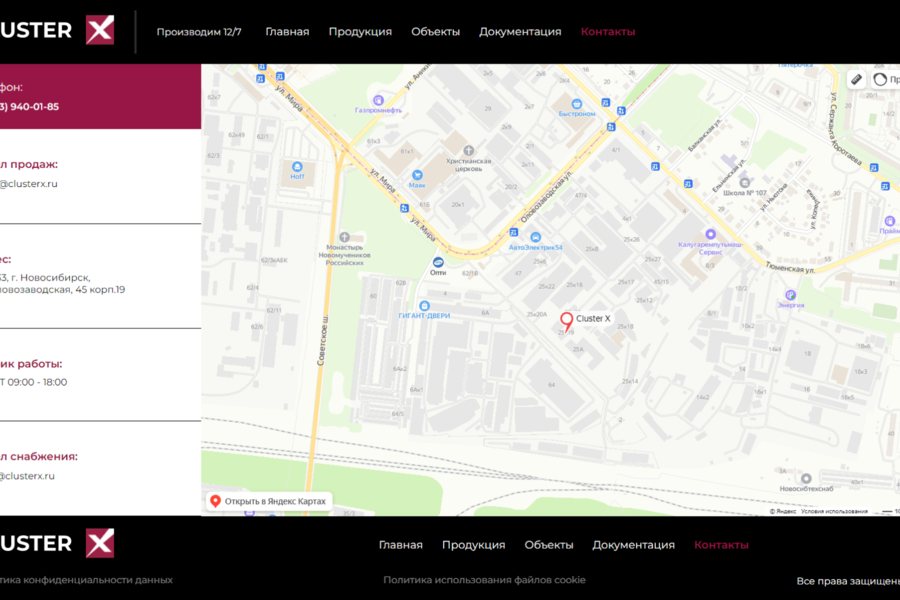Viewport: 900px width, 600px height.
Task: Go to Контакты from the footer
Action: click(x=721, y=545)
